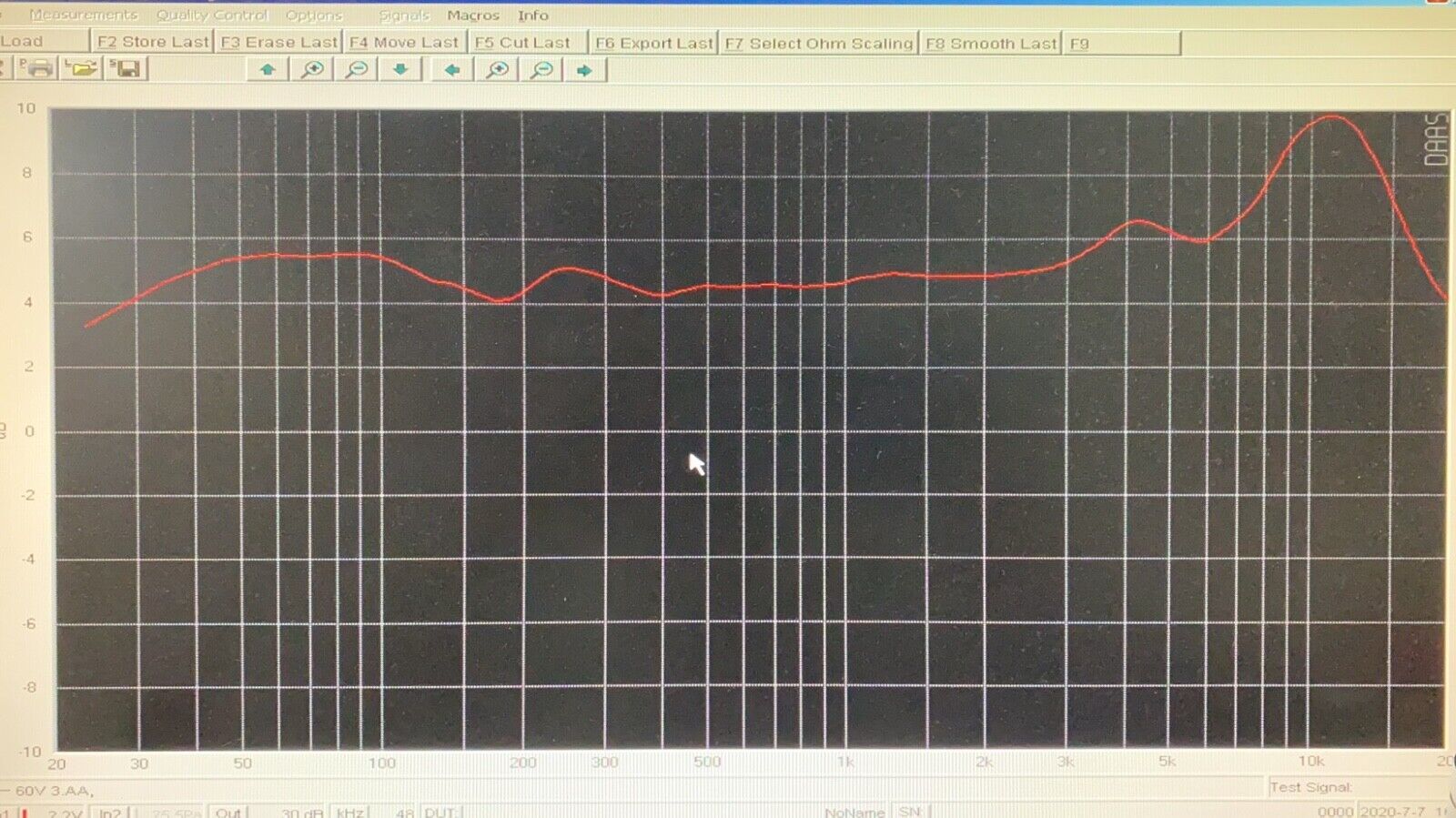The height and width of the screenshot is (818, 1456).
Task: Shift the curve up with up arrow
Action: point(268,70)
